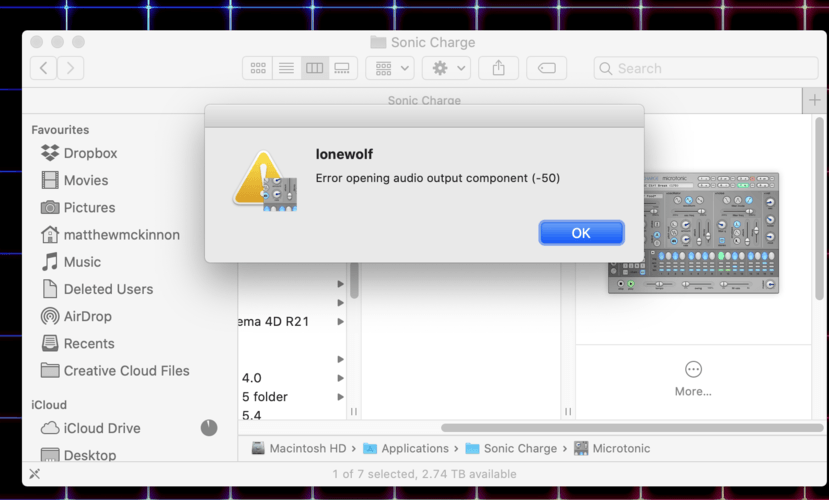
Task: Click the Share toolbar button
Action: point(499,68)
